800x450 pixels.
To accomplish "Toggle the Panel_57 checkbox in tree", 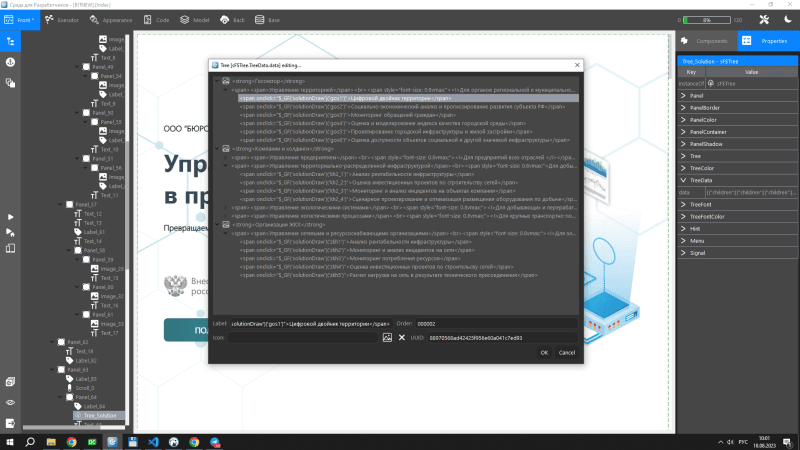I will [68, 204].
